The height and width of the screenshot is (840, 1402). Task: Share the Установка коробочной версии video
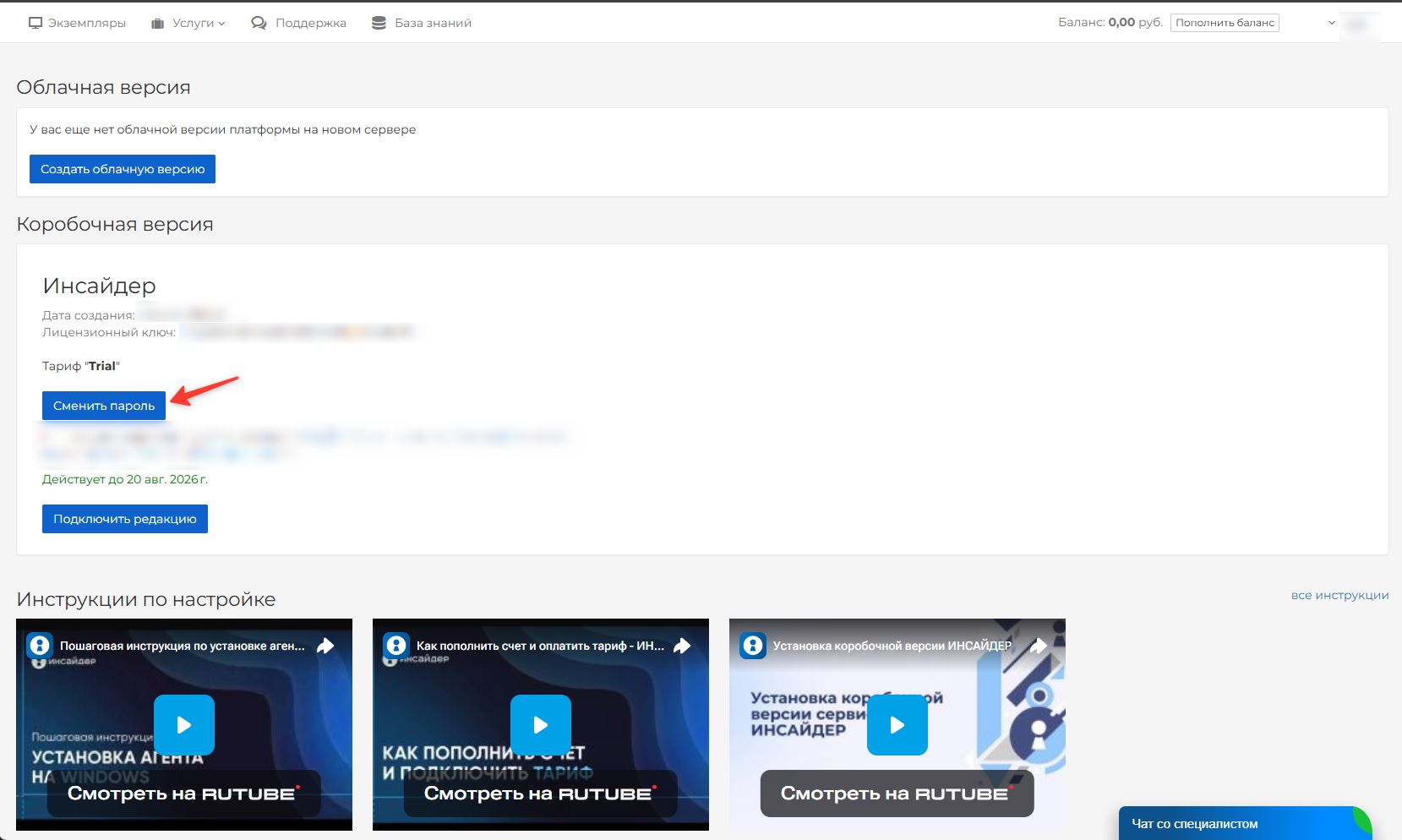pyautogui.click(x=1039, y=646)
